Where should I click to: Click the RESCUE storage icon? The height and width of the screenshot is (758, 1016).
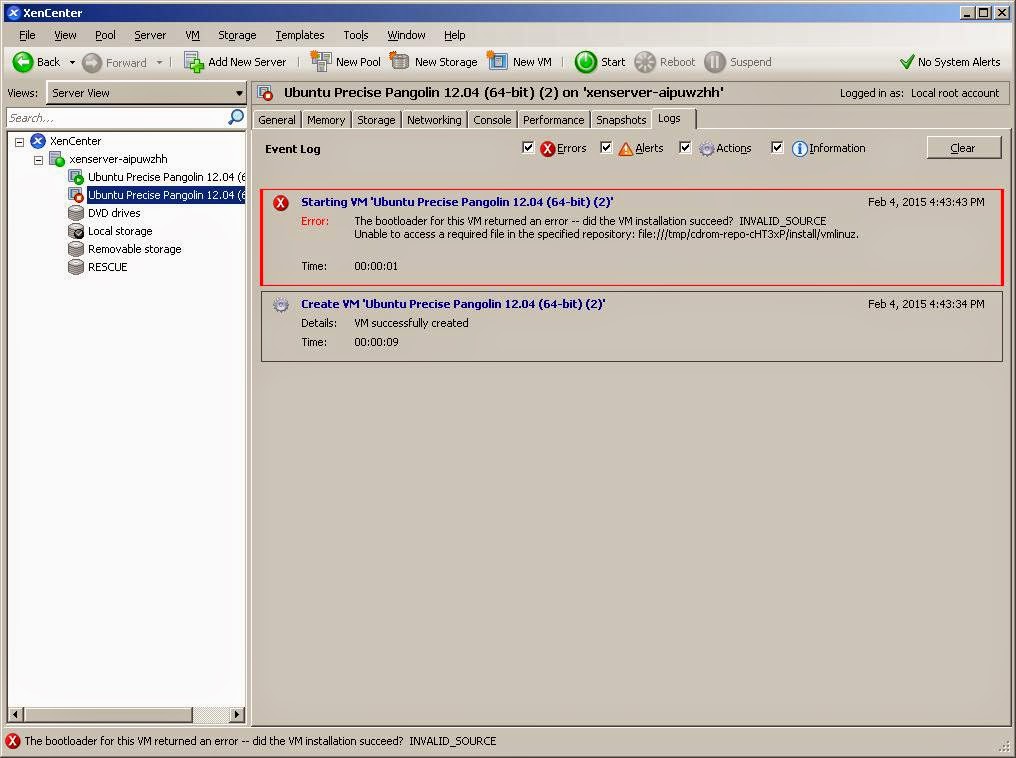(76, 267)
